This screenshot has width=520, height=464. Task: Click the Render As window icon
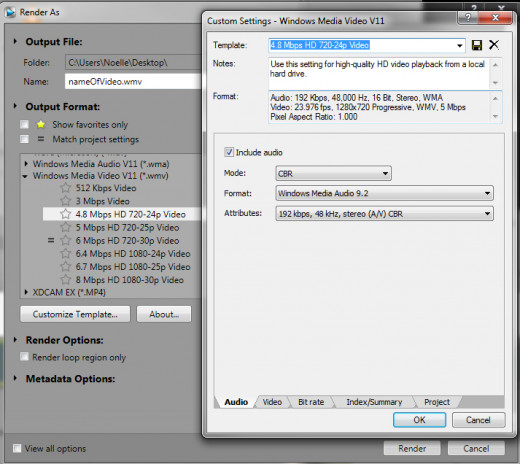[10, 12]
